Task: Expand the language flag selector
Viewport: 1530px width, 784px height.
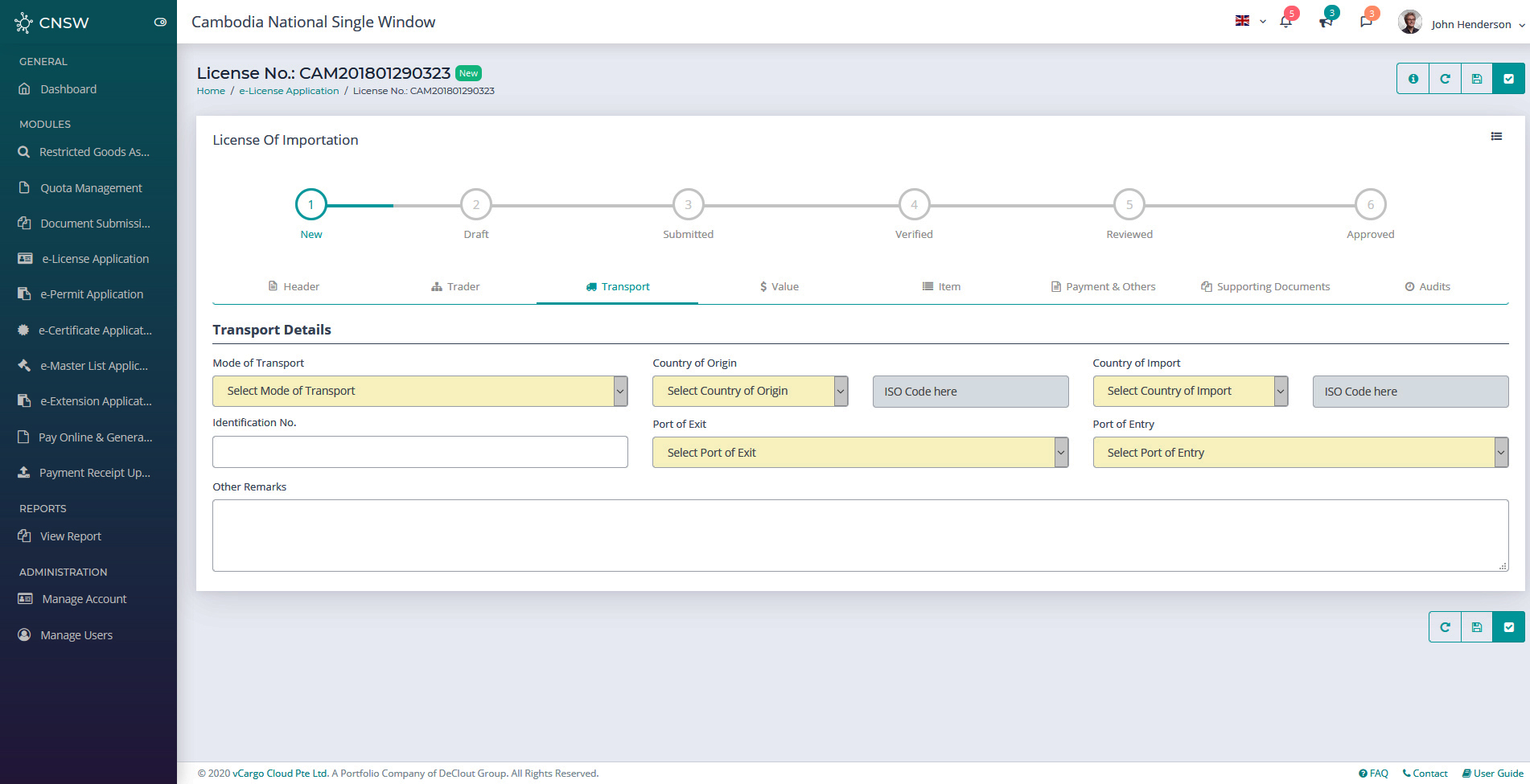Action: 1250,22
